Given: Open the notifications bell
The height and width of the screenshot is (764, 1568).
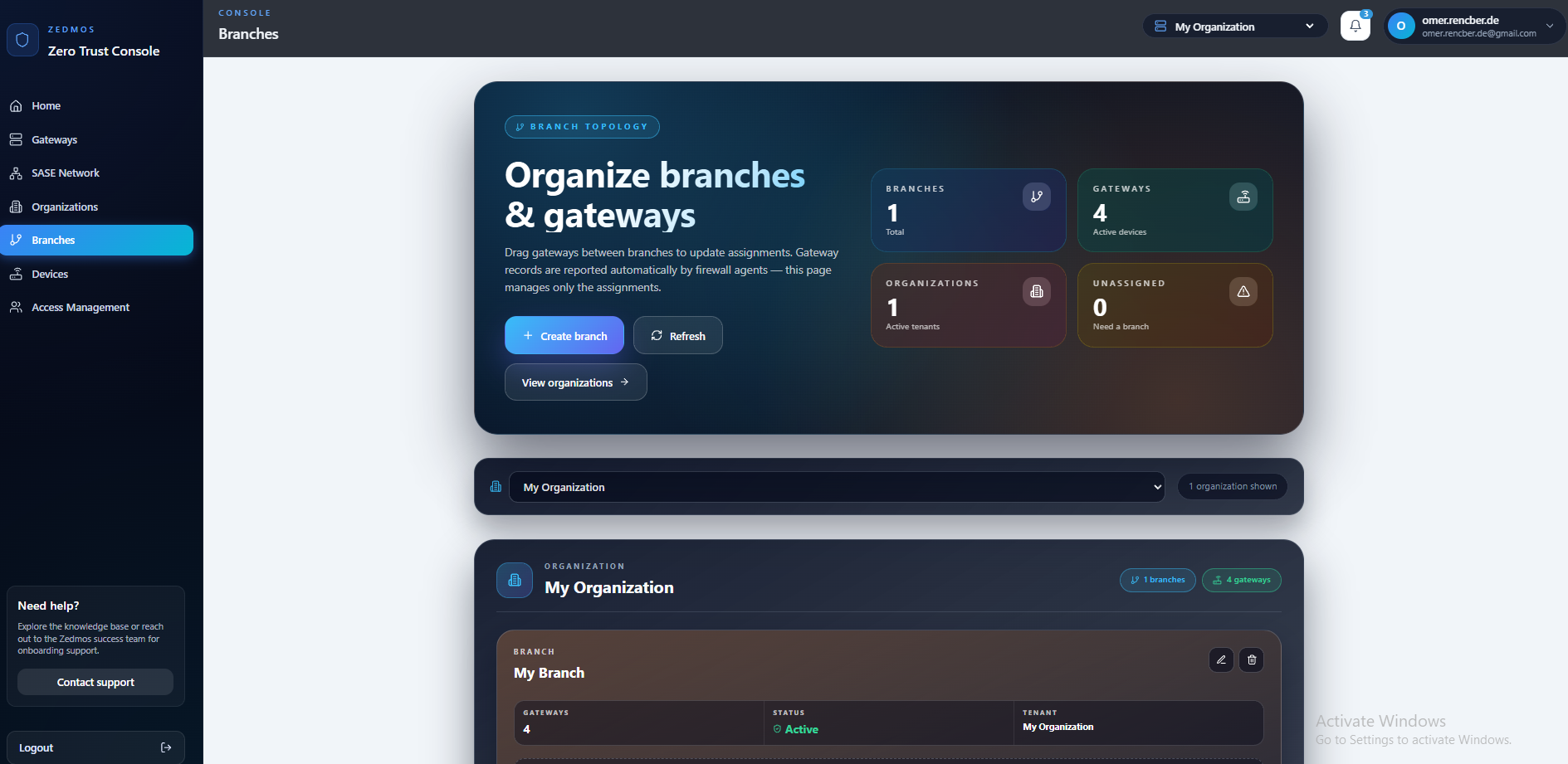Looking at the screenshot, I should (x=1356, y=26).
